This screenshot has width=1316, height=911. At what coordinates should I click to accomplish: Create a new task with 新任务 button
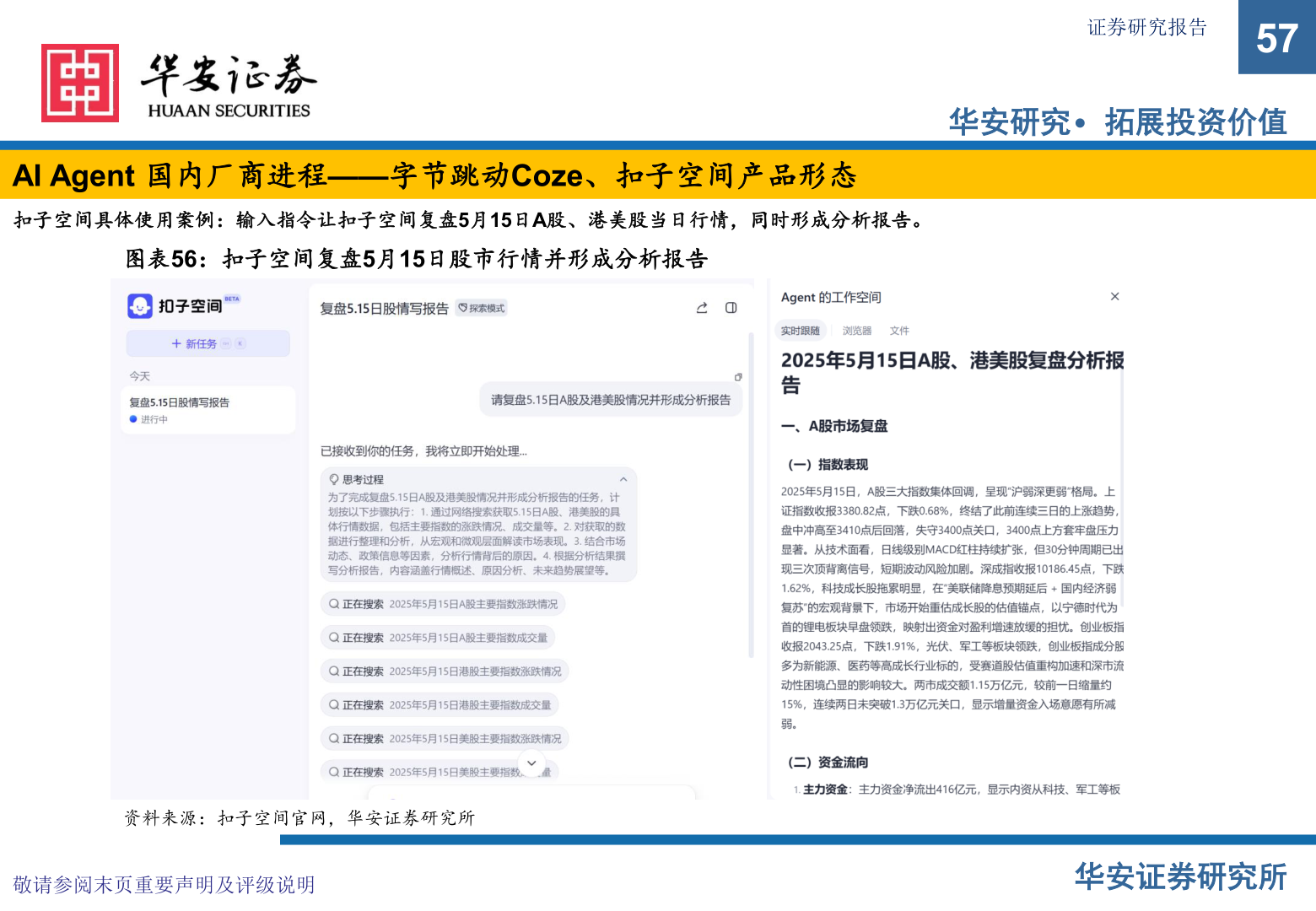[208, 343]
